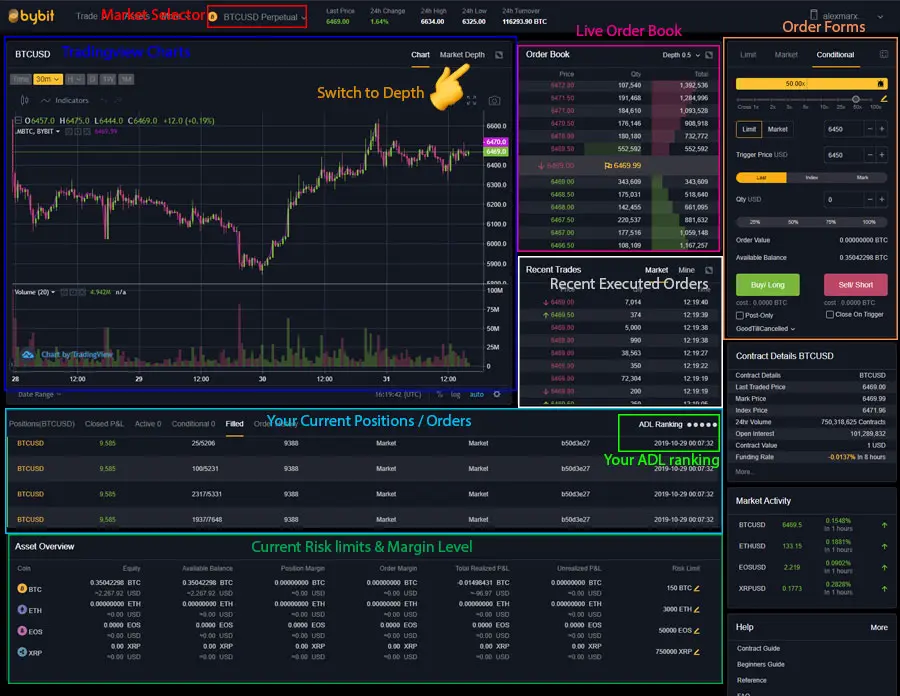
Task: Set trigger reference to Mark price
Action: pos(862,178)
